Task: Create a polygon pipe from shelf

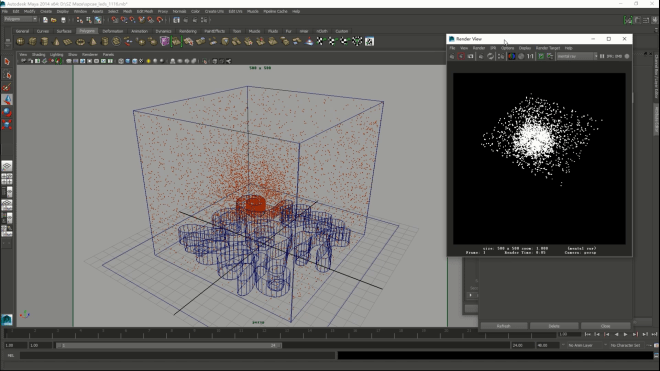Action: click(104, 41)
